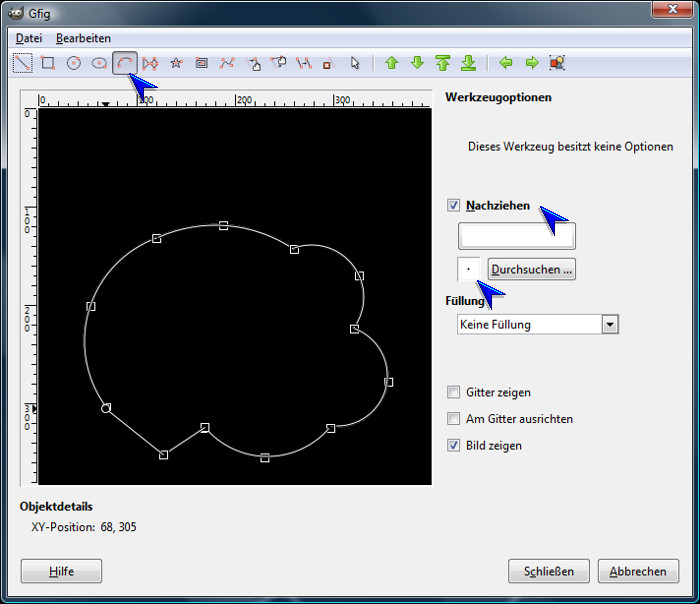
Task: Go to the next object
Action: (532, 63)
